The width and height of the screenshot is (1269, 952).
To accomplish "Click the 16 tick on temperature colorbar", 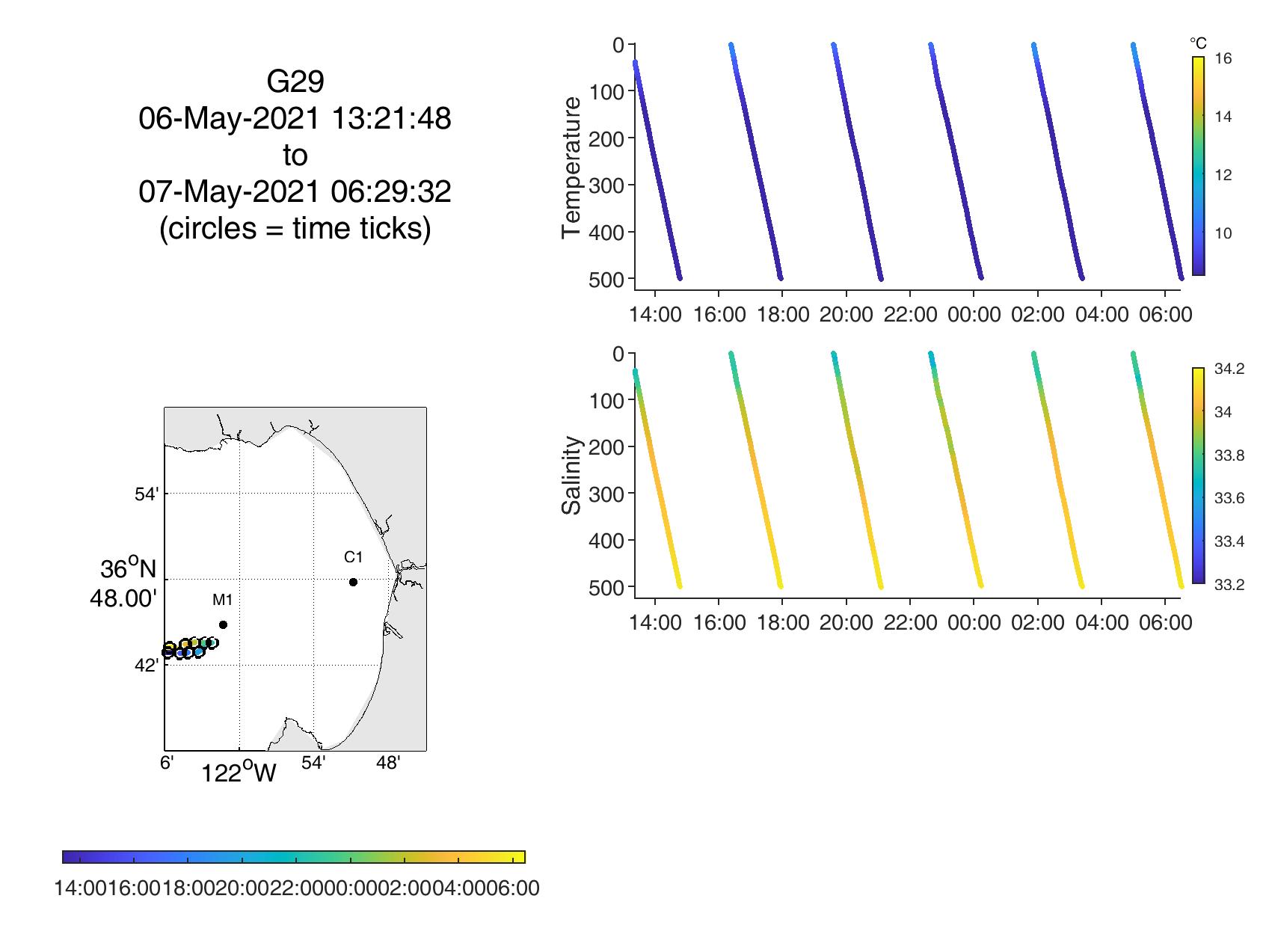I will pos(1223,59).
